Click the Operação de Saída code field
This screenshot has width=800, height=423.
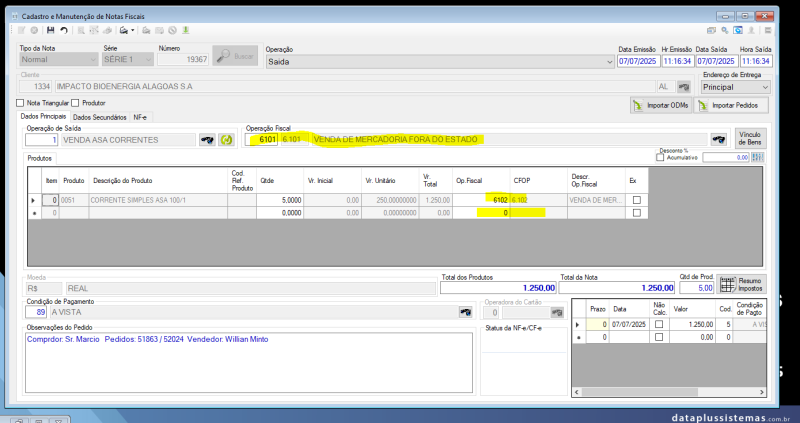coord(42,140)
